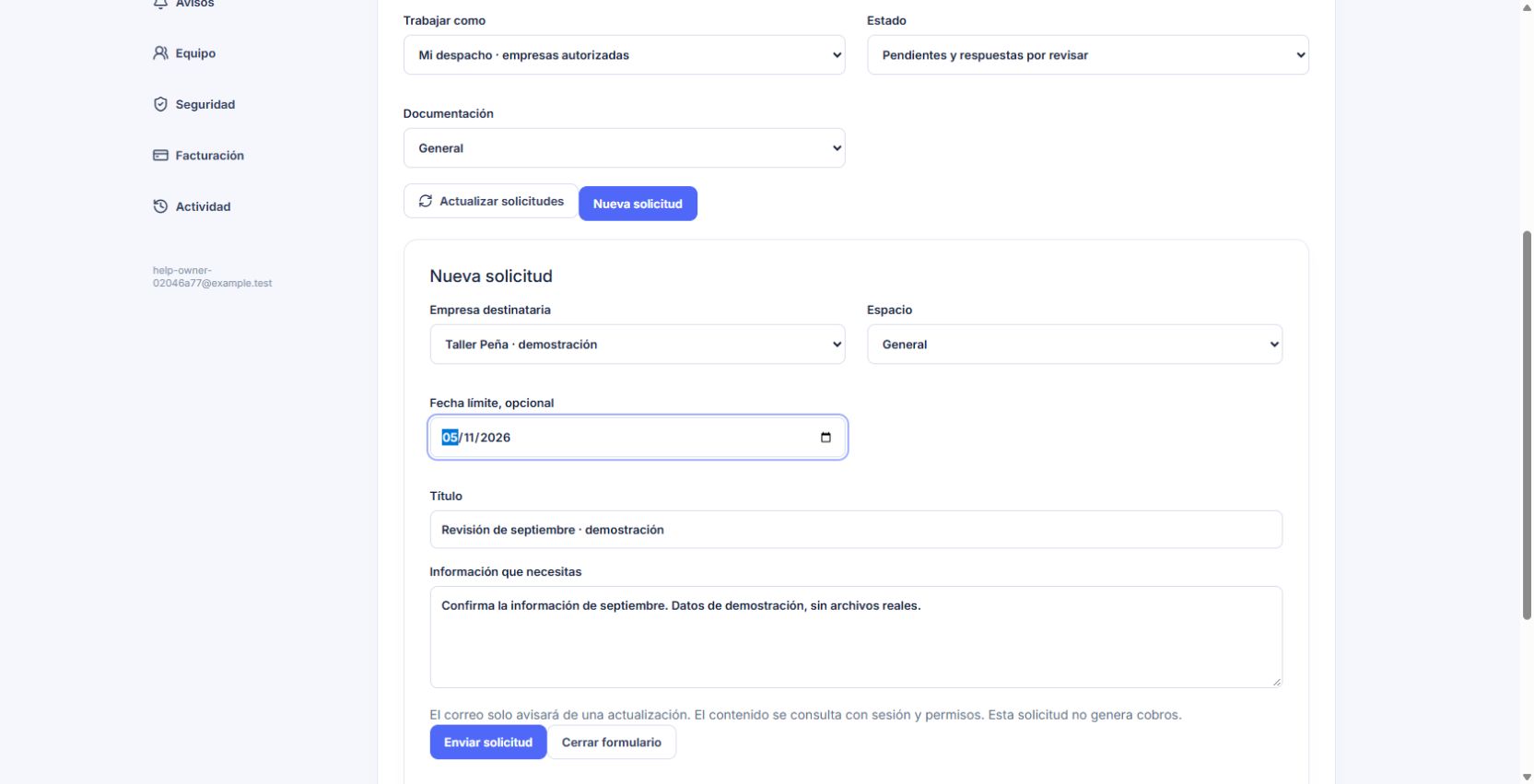Click the scrollbar down arrow at the bottom
1534x784 pixels.
(x=1527, y=777)
